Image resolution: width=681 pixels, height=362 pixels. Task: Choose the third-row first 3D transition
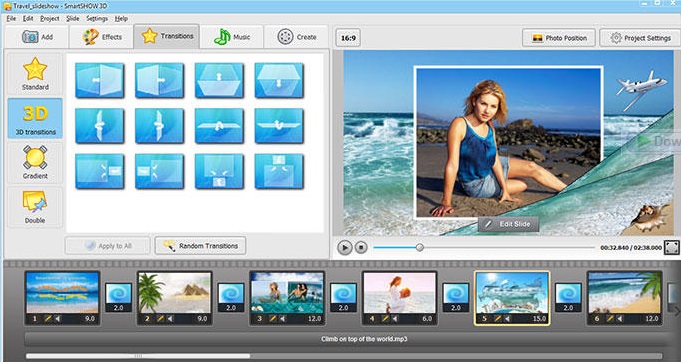click(x=99, y=171)
